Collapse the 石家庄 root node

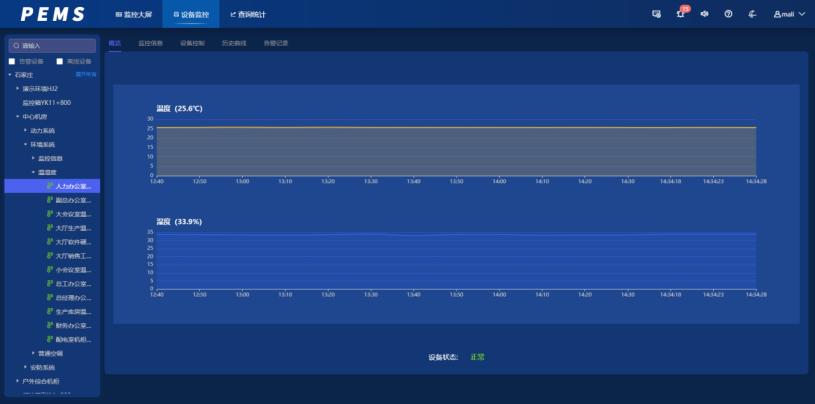pyautogui.click(x=10, y=75)
